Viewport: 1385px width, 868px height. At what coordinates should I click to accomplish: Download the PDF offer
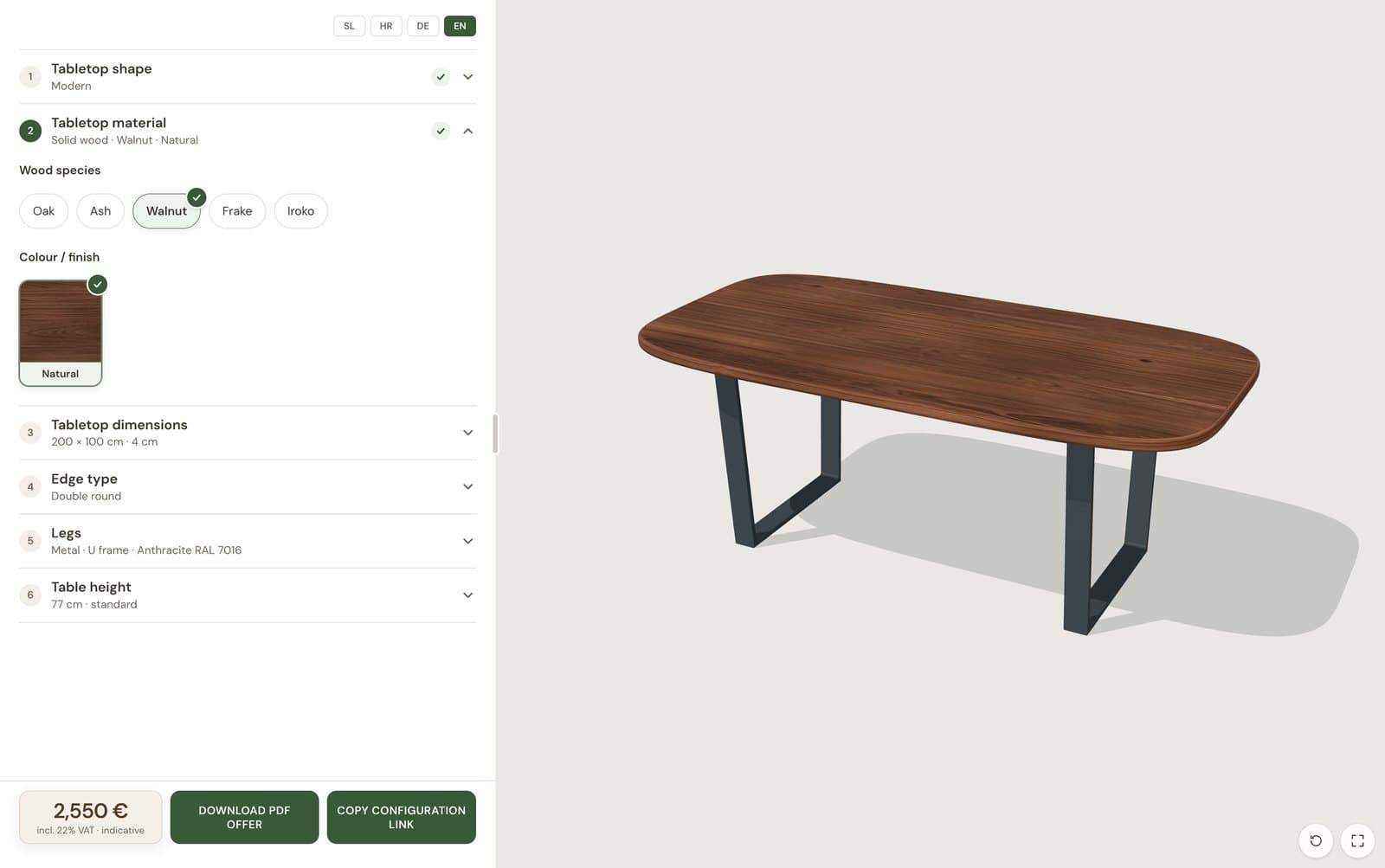pos(244,817)
